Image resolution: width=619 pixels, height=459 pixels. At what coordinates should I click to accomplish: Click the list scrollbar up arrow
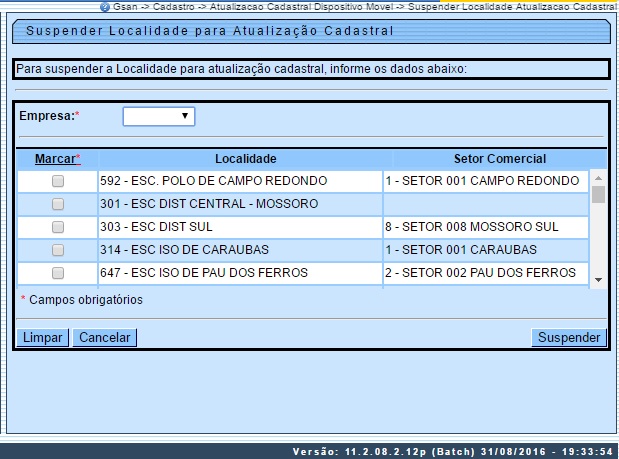(x=598, y=178)
